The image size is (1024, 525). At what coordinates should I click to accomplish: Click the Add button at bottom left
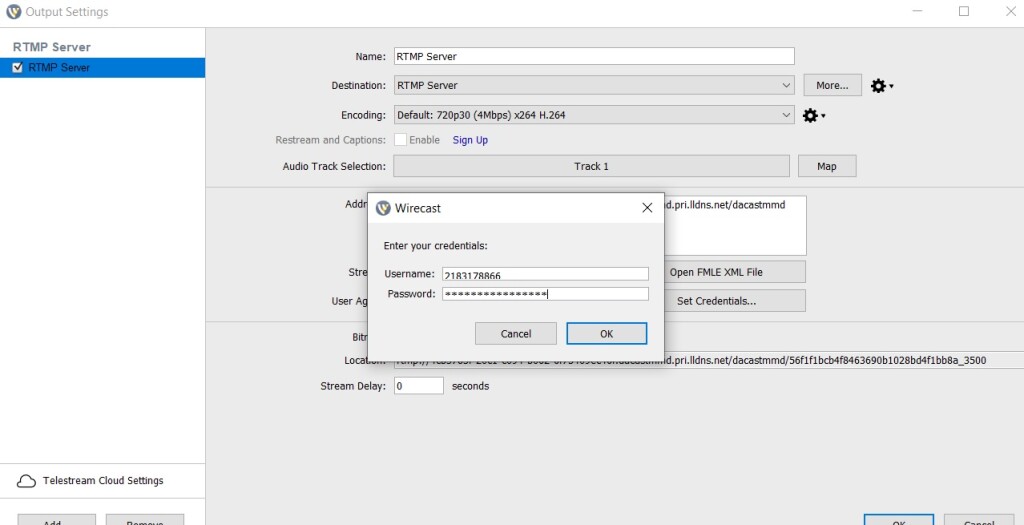tap(56, 520)
